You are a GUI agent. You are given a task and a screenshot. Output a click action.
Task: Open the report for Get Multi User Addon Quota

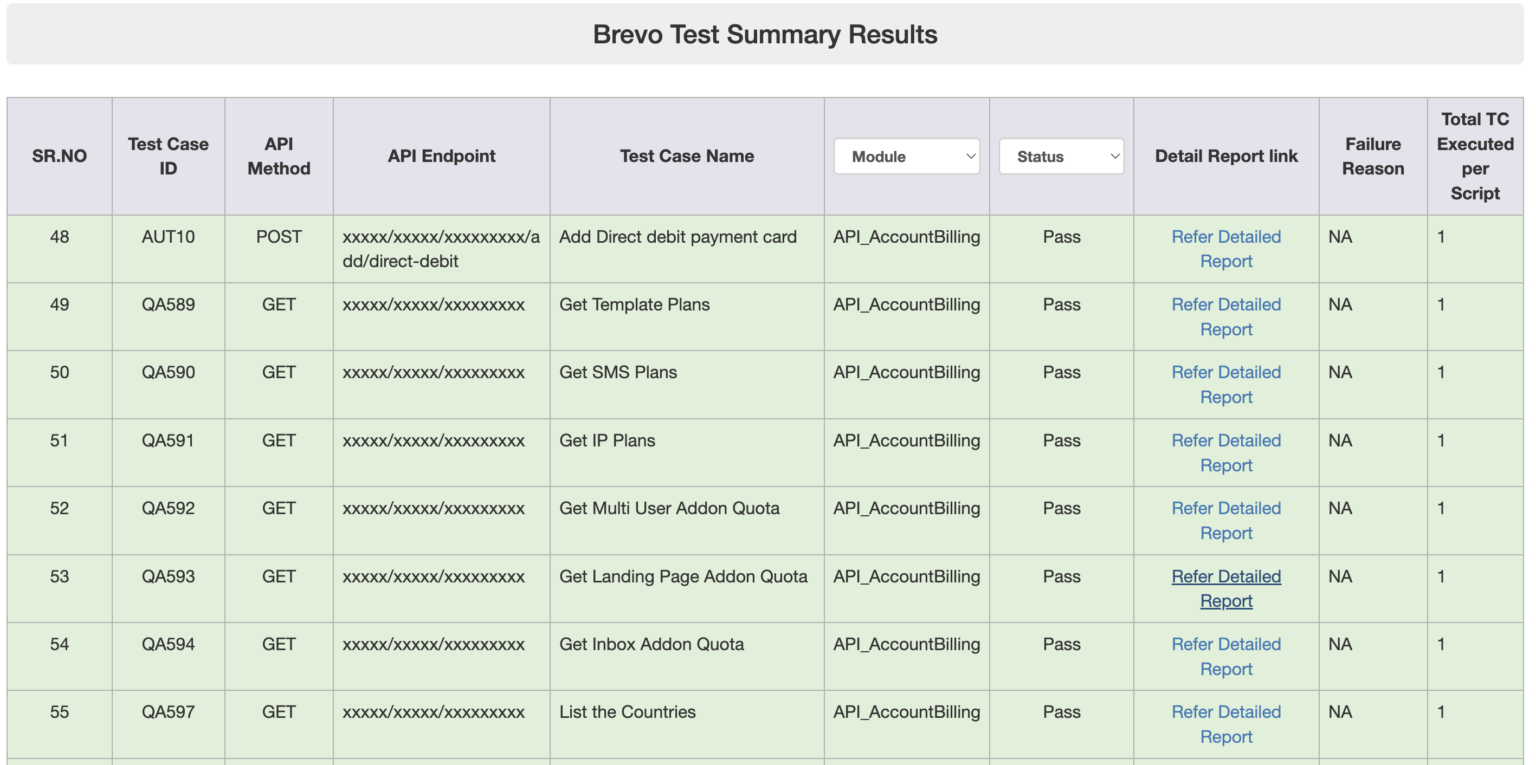[x=1226, y=520]
